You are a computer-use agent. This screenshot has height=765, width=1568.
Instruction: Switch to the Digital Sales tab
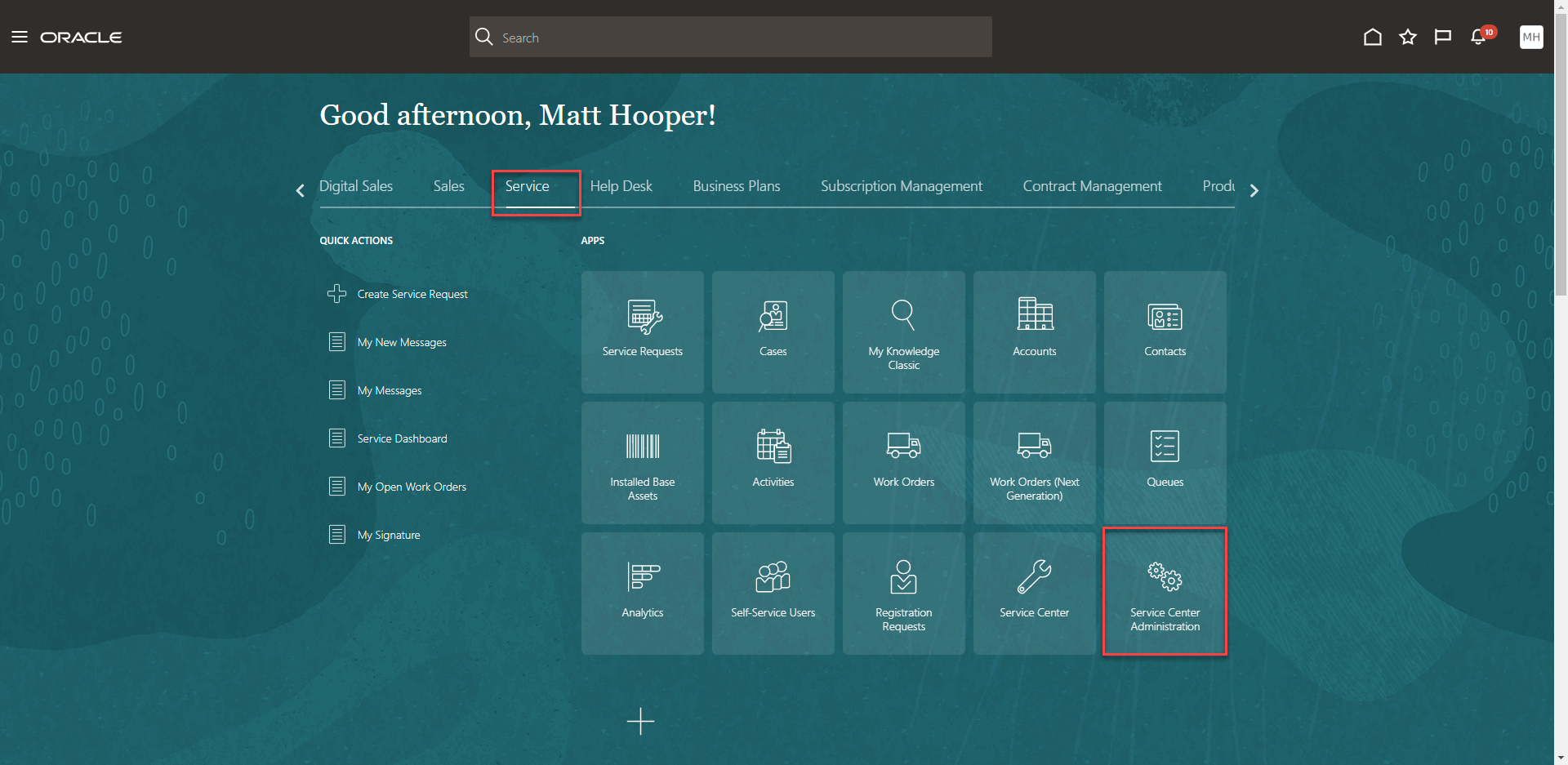tap(356, 186)
